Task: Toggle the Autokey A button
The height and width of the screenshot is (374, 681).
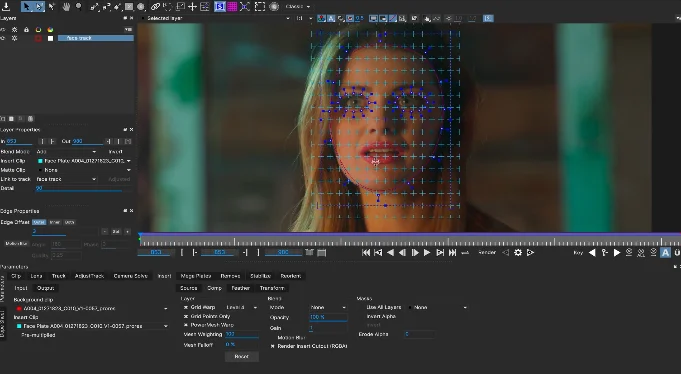Action: [x=665, y=252]
